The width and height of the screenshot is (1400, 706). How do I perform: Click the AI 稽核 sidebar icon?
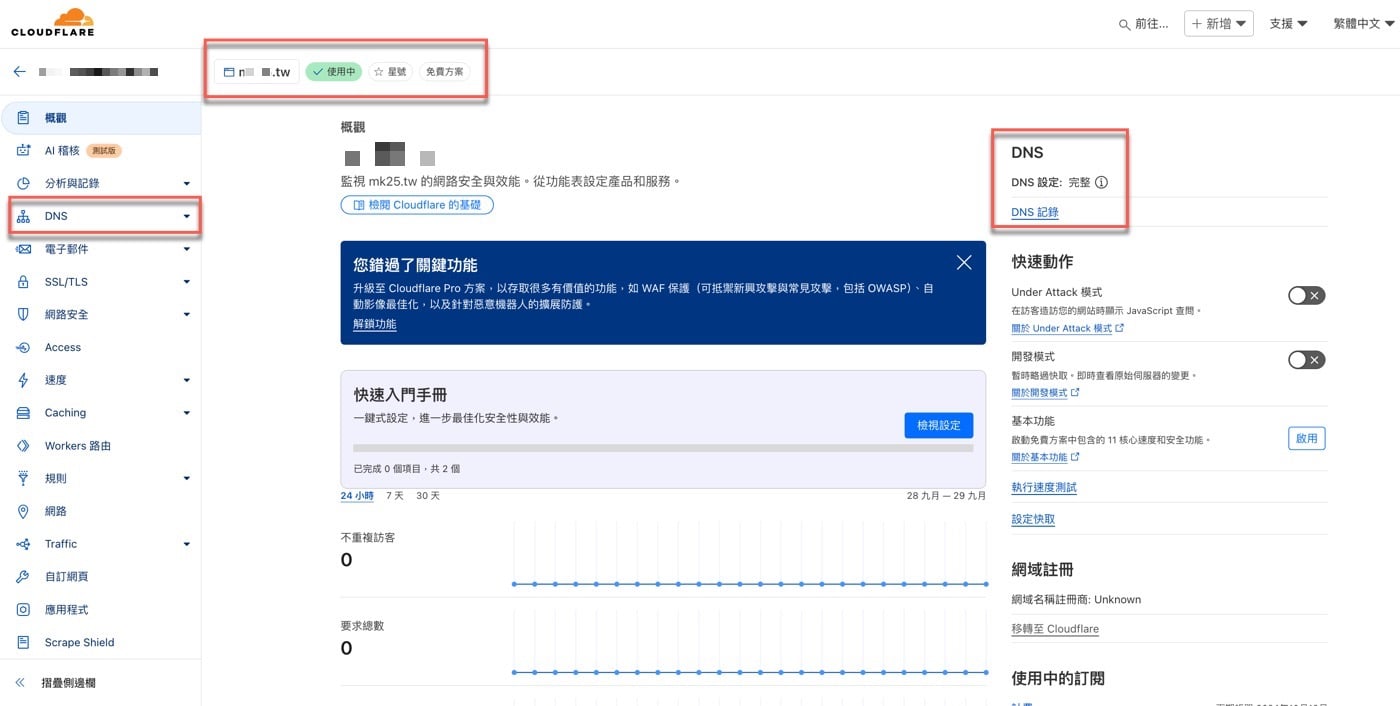coord(24,150)
